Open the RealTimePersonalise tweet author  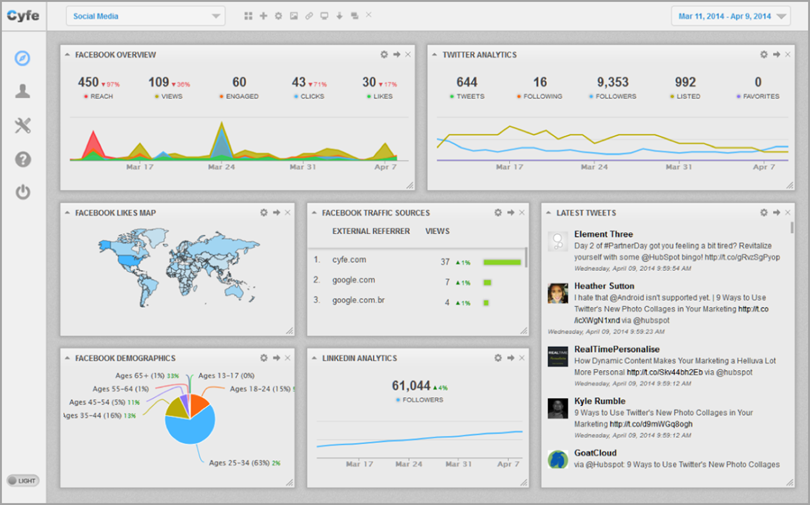point(617,350)
